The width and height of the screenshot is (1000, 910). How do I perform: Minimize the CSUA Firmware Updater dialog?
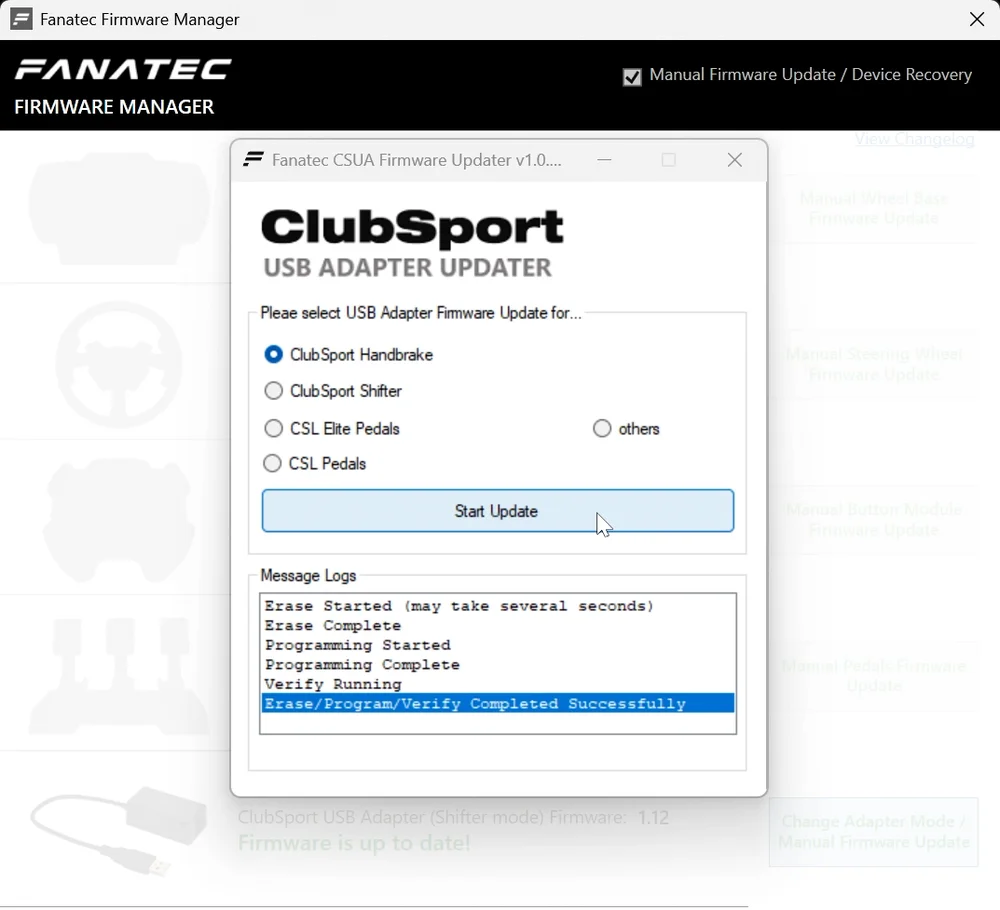tap(604, 160)
